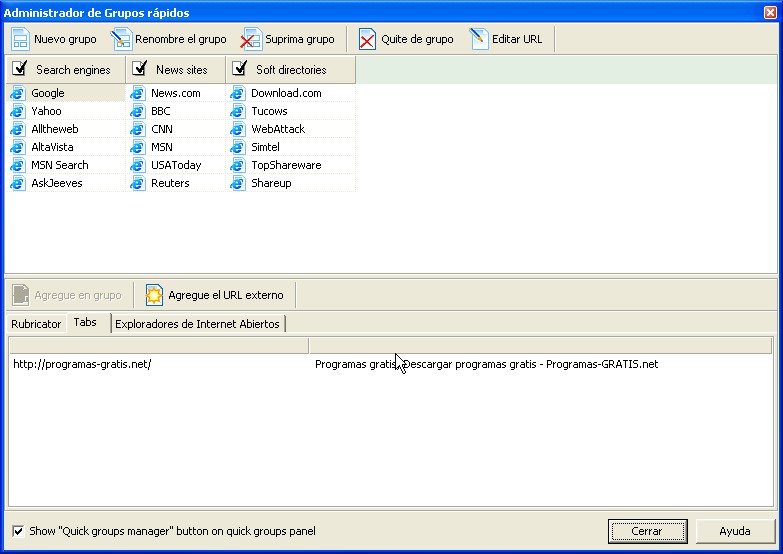
Task: Click the Ayuda button
Action: [735, 531]
